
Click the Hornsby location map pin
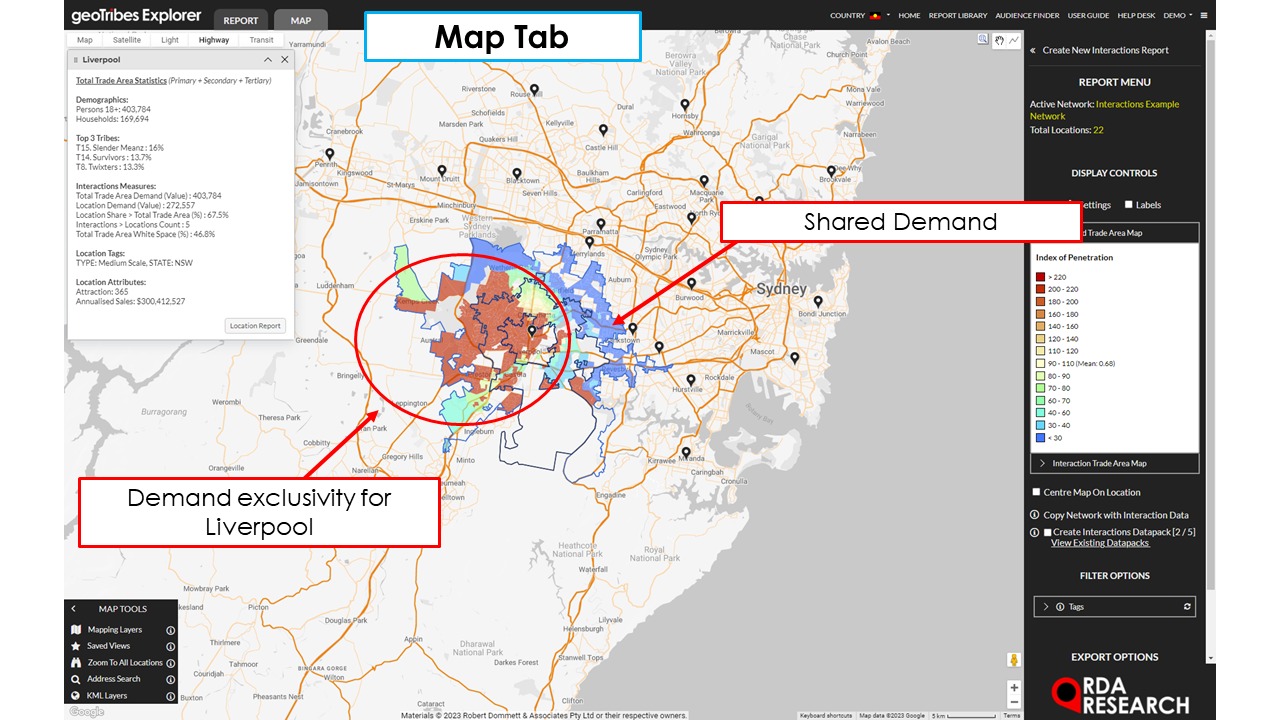coord(685,105)
